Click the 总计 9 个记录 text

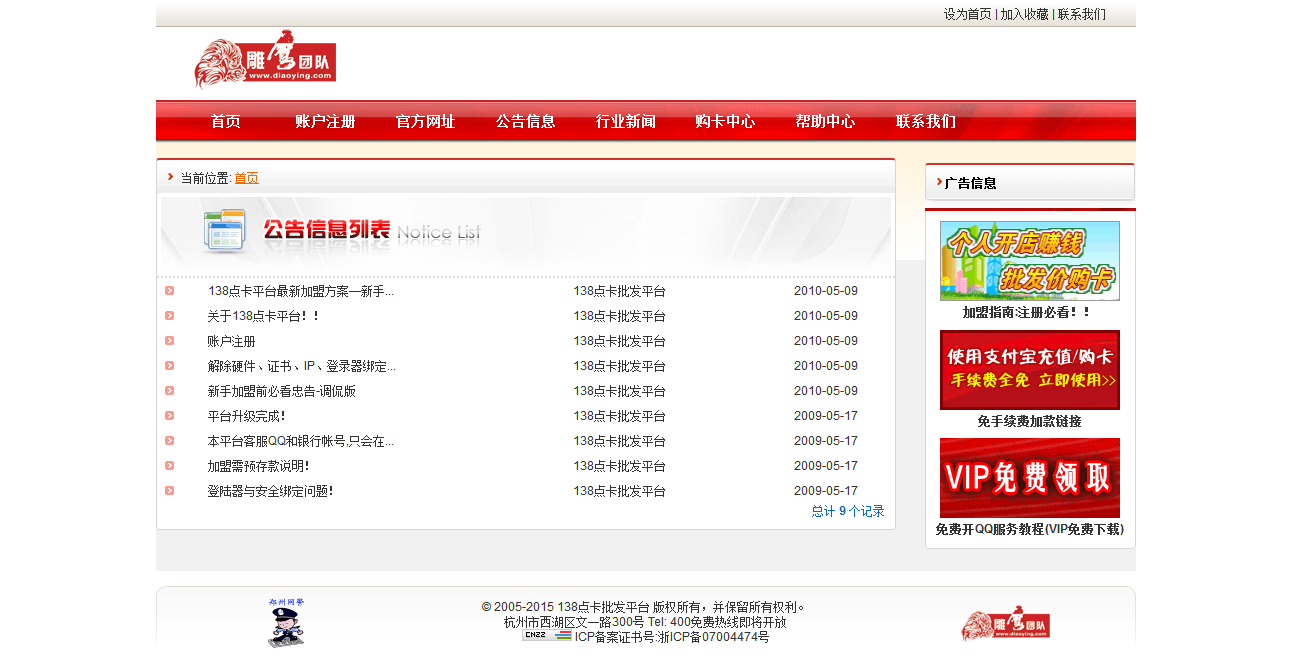point(848,511)
